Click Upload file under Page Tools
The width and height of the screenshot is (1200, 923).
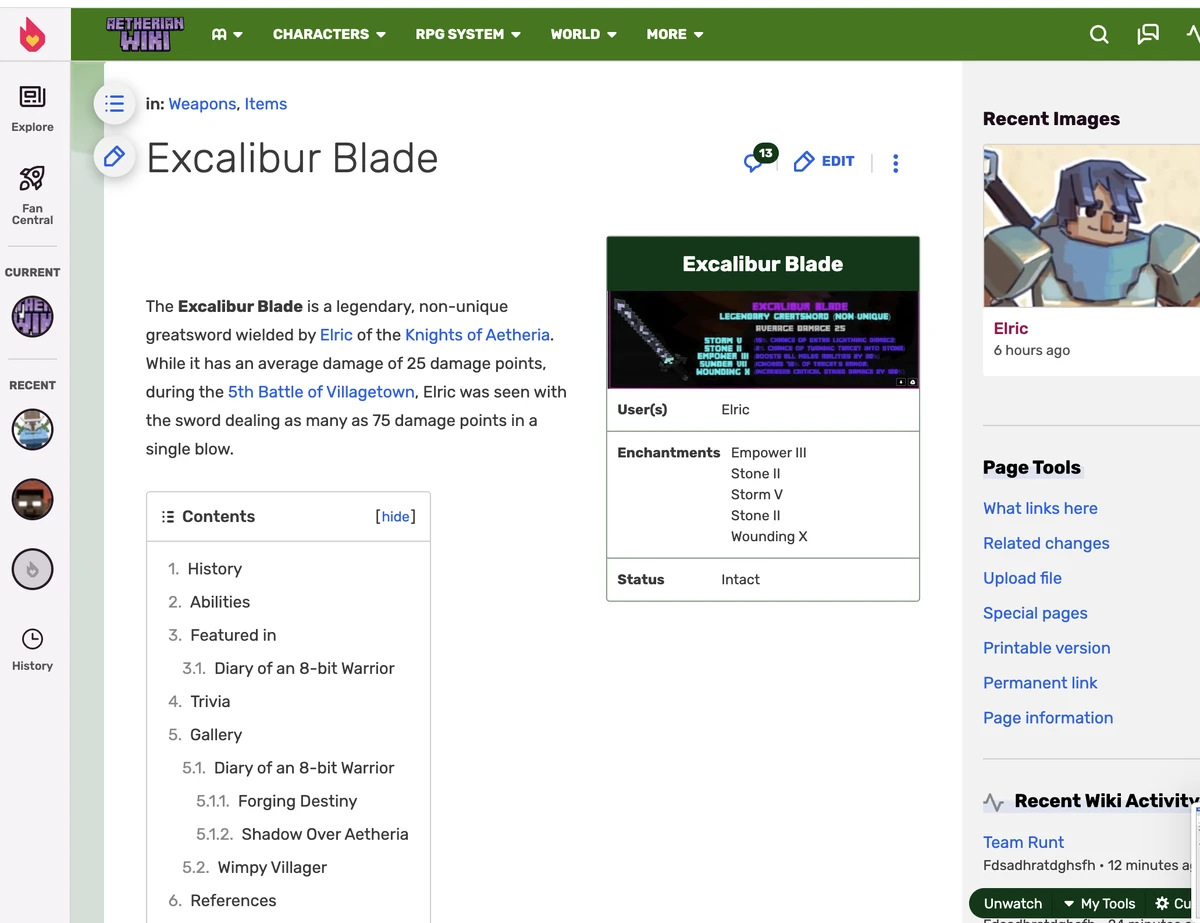pyautogui.click(x=1022, y=578)
